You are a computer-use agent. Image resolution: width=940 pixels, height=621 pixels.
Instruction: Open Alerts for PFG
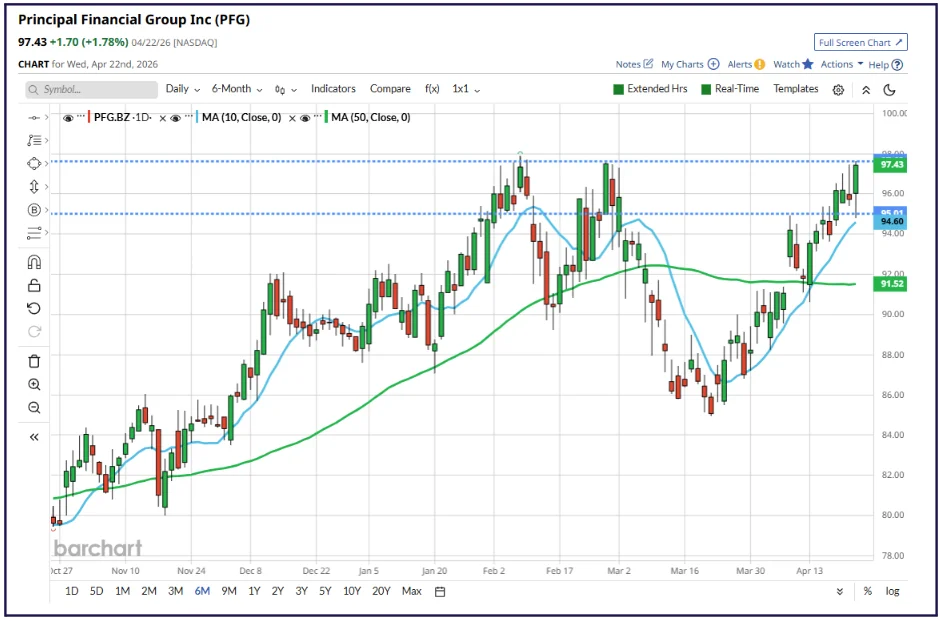(x=760, y=64)
